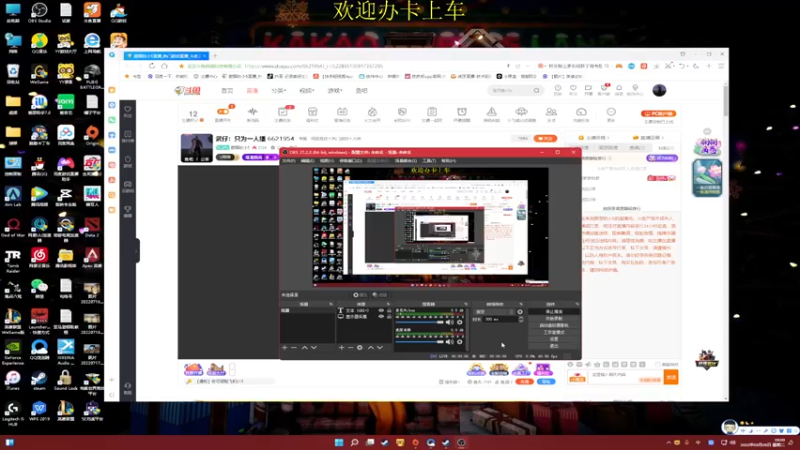The width and height of the screenshot is (800, 450).
Task: Open the bottom audio channel's gear settings in OBS
Action: pyautogui.click(x=460, y=342)
